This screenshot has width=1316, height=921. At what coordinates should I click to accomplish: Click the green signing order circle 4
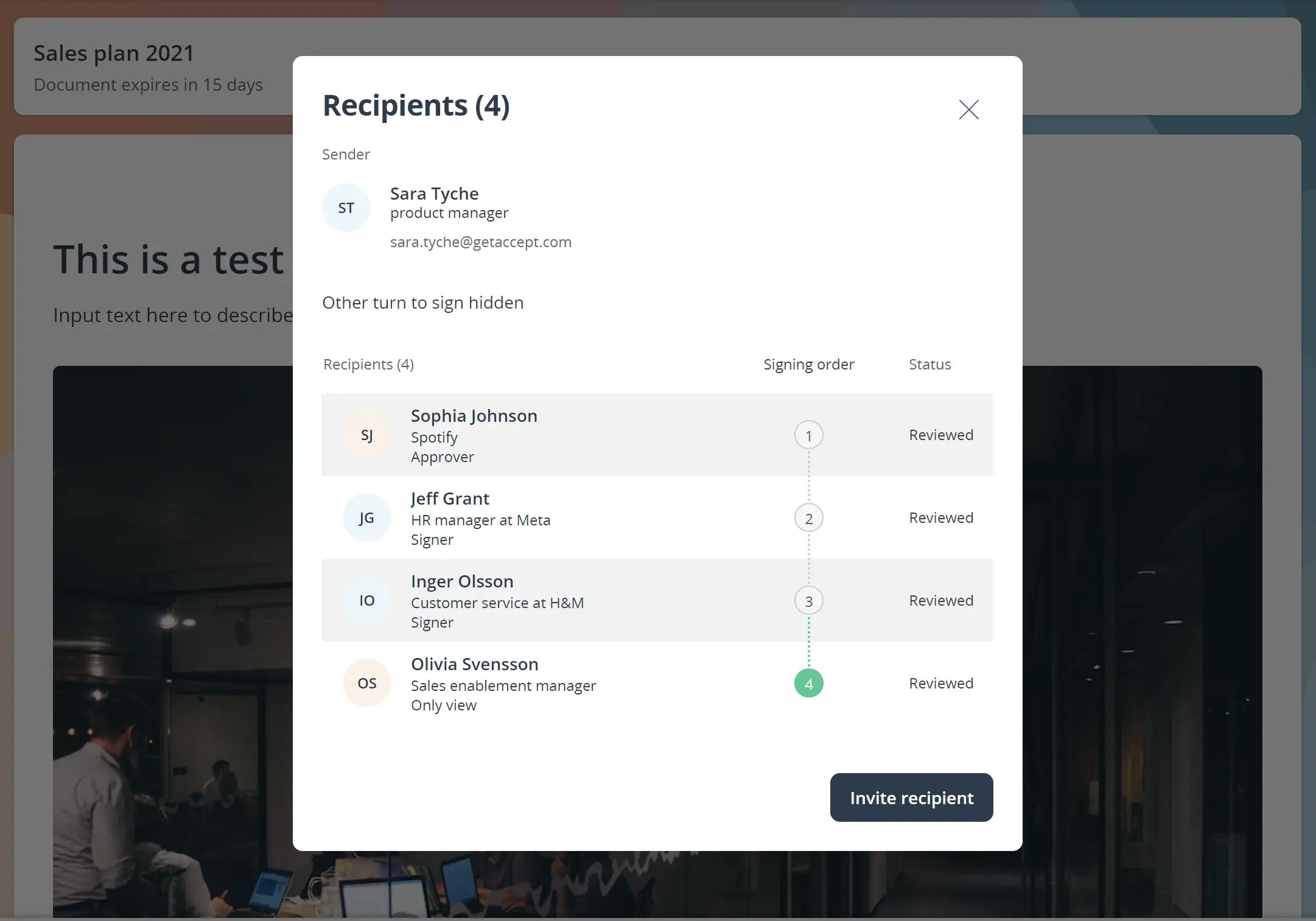click(x=809, y=684)
